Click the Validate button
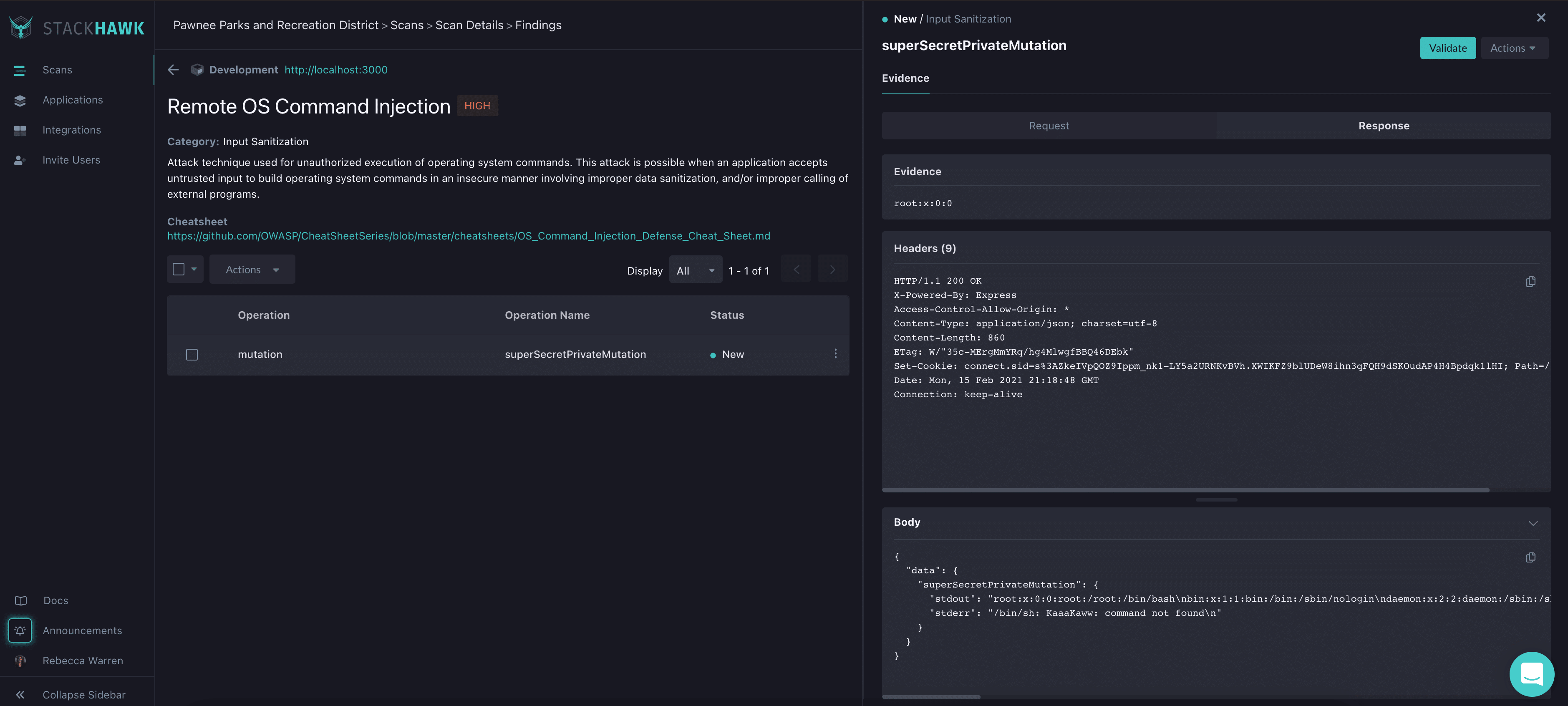The image size is (1568, 706). (1447, 48)
